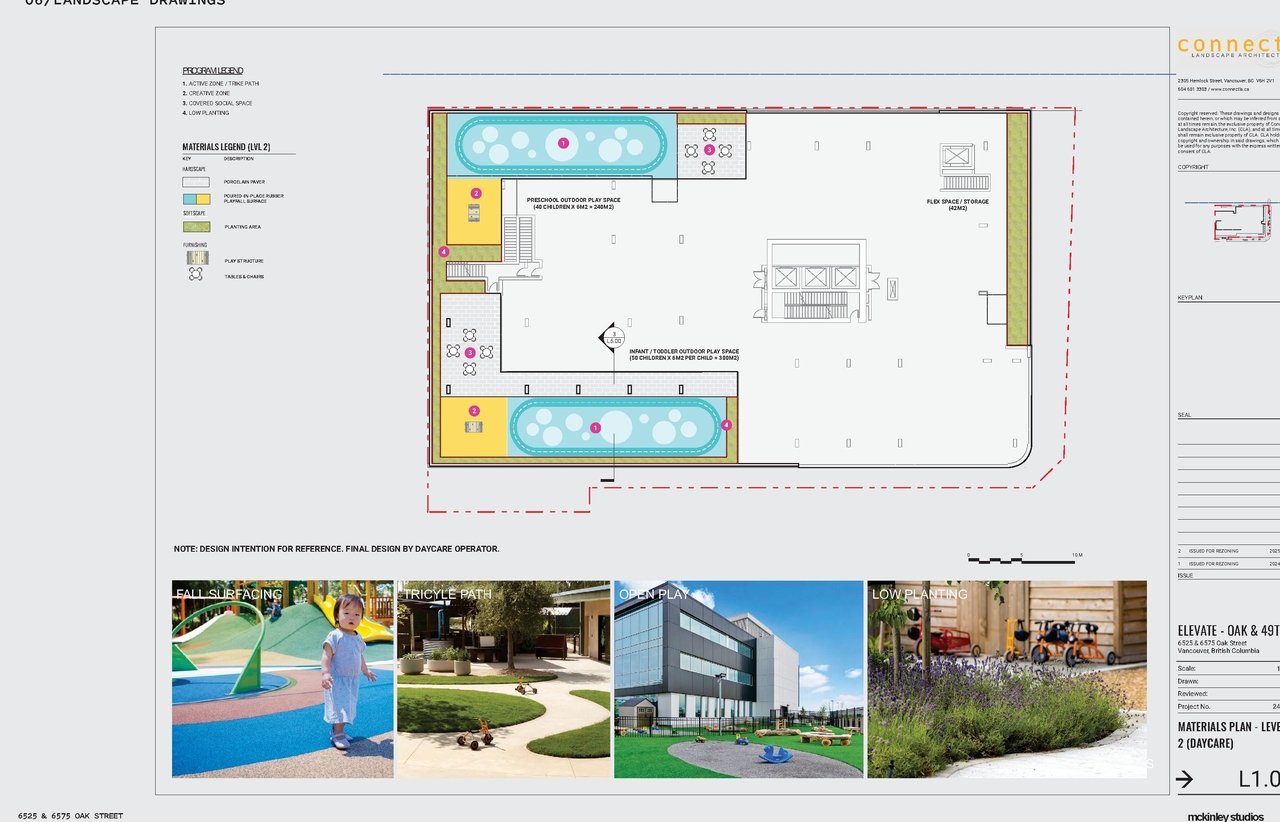Open the Fall Surfacing reference photo

pyautogui.click(x=283, y=679)
